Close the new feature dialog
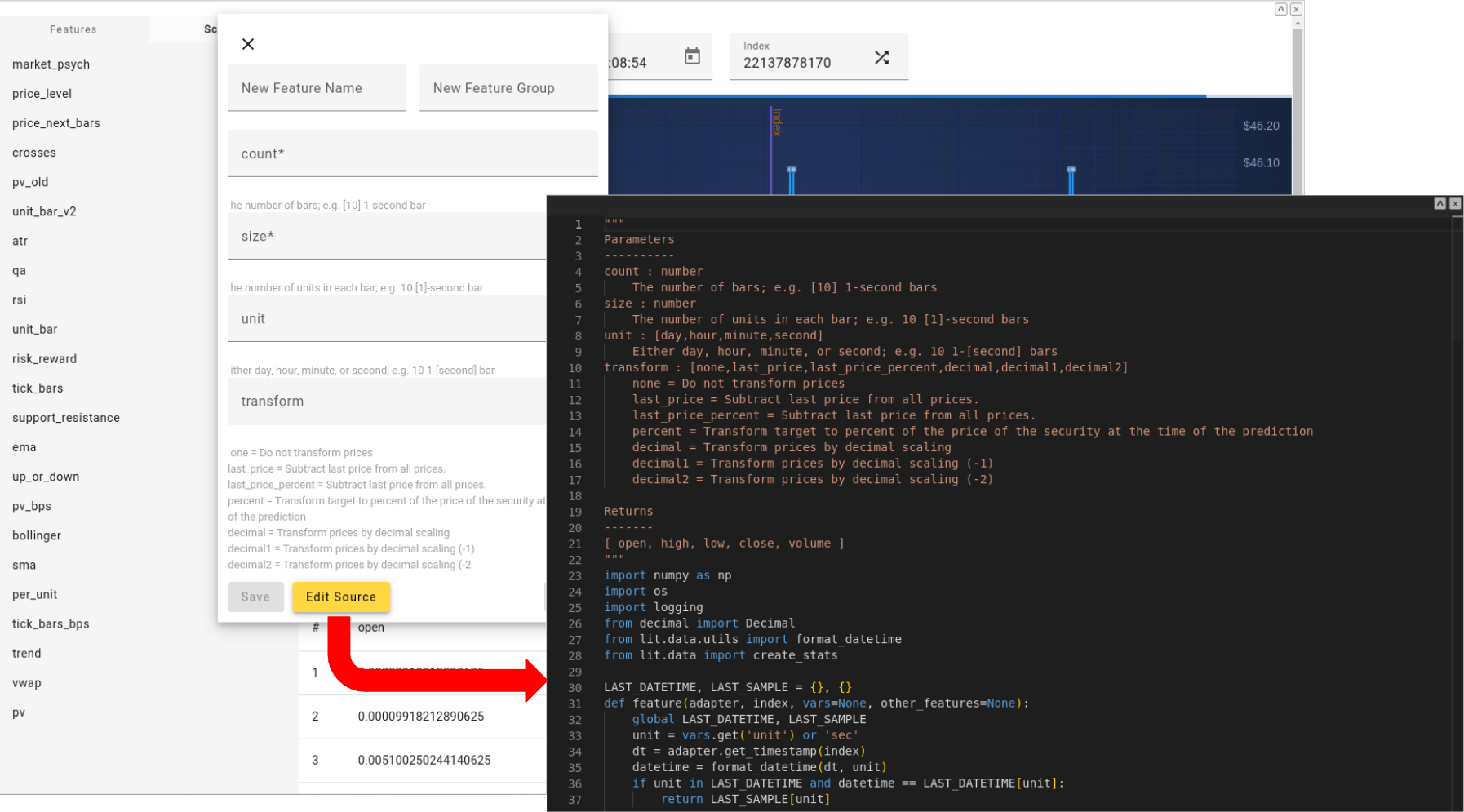This screenshot has height=812, width=1464. click(248, 44)
